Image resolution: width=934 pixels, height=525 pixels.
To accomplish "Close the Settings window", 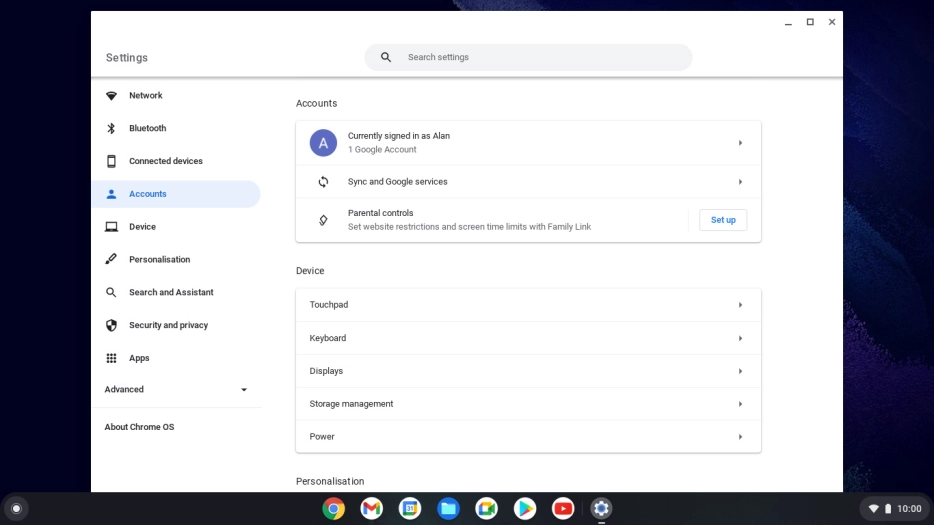I will [x=832, y=22].
